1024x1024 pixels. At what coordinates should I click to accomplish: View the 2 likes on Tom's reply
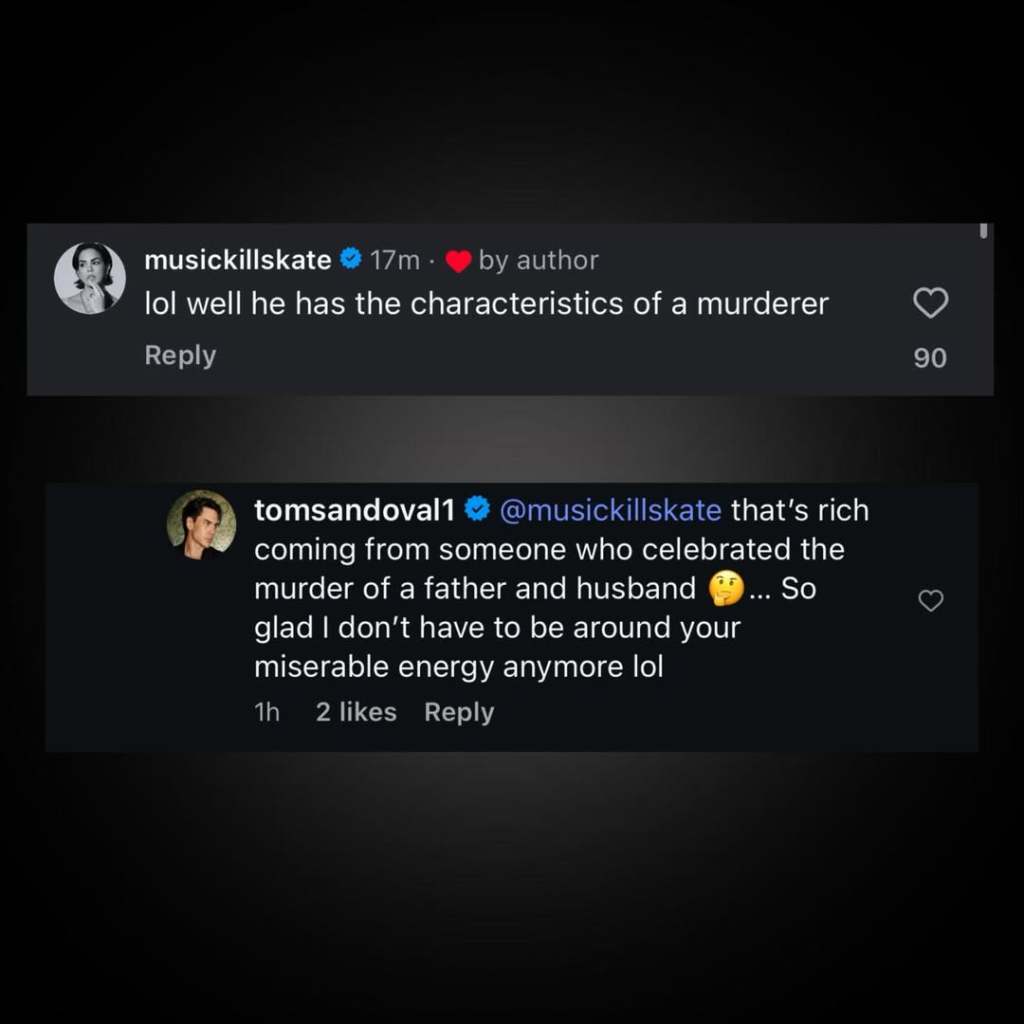tap(355, 712)
